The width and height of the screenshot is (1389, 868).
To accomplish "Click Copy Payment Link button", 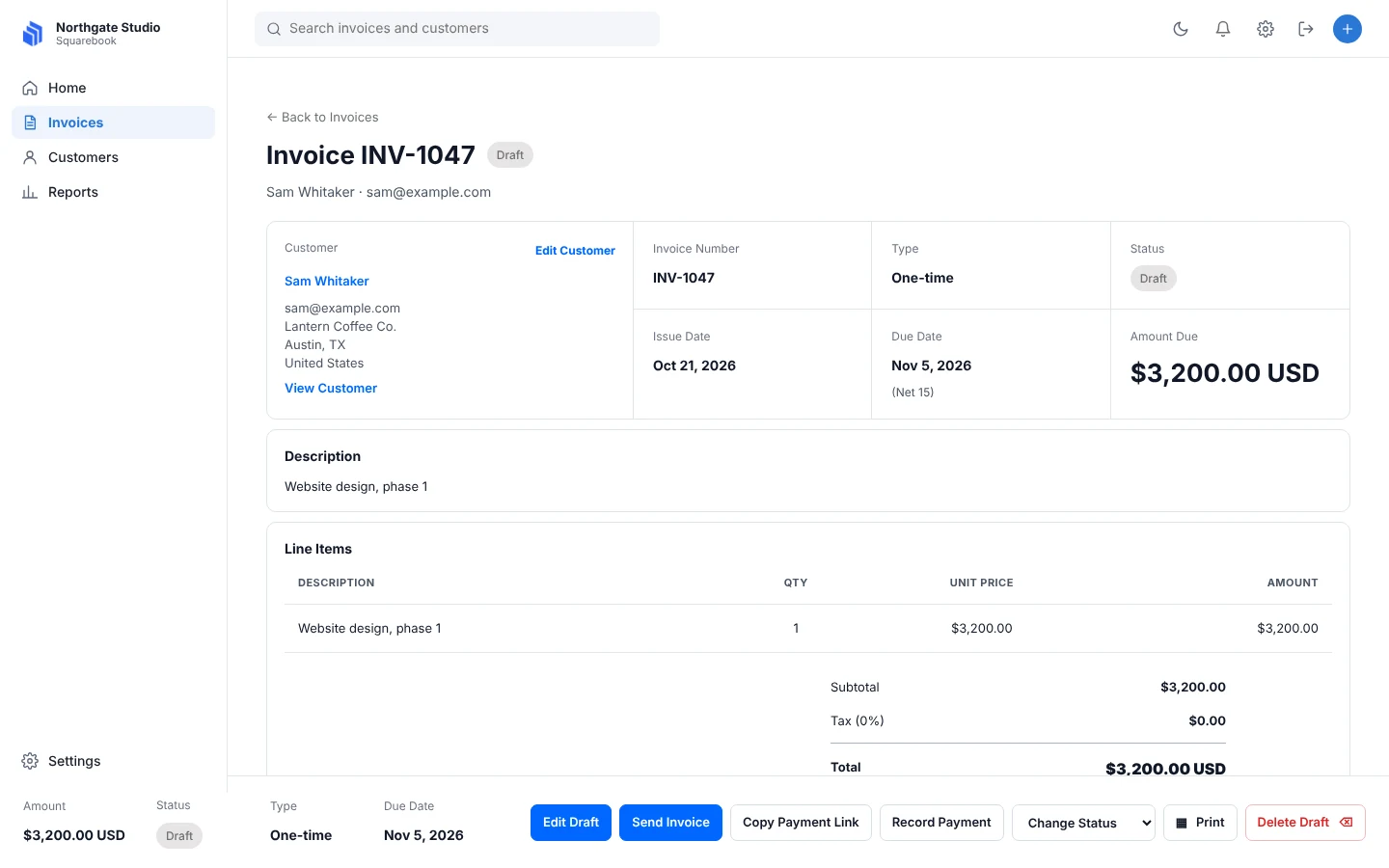I will click(x=801, y=823).
